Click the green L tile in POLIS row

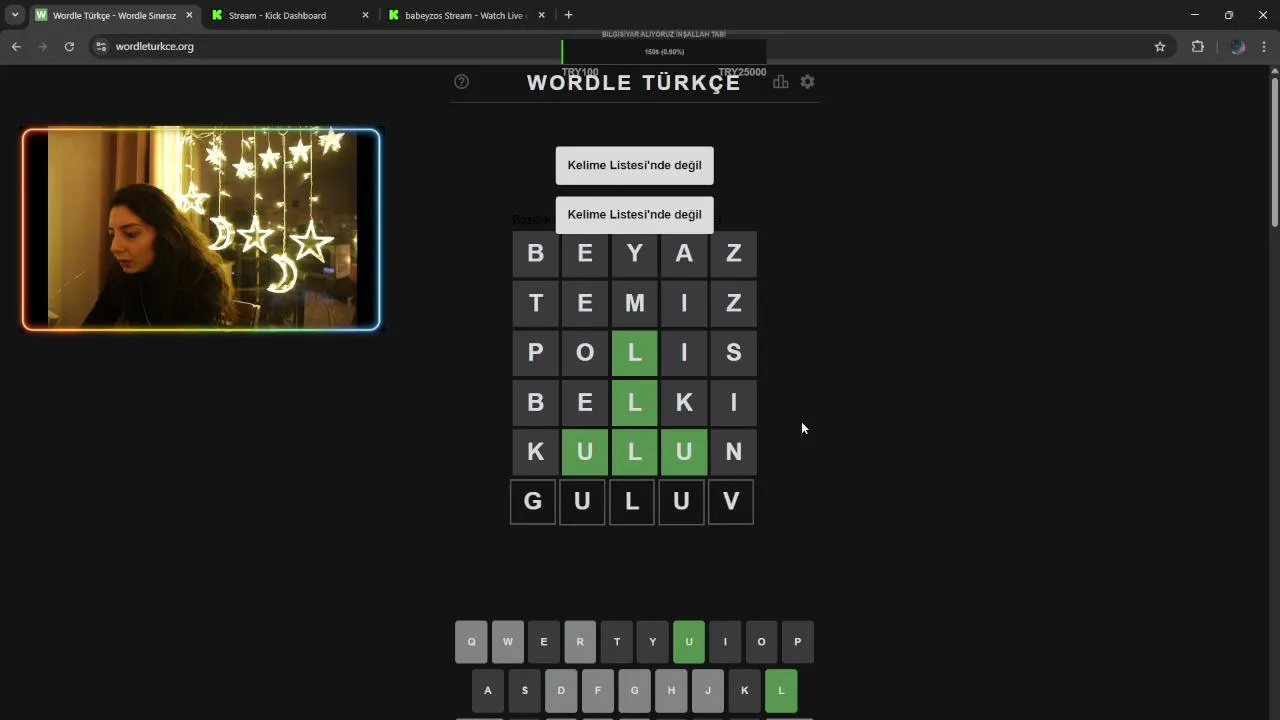[x=635, y=353]
